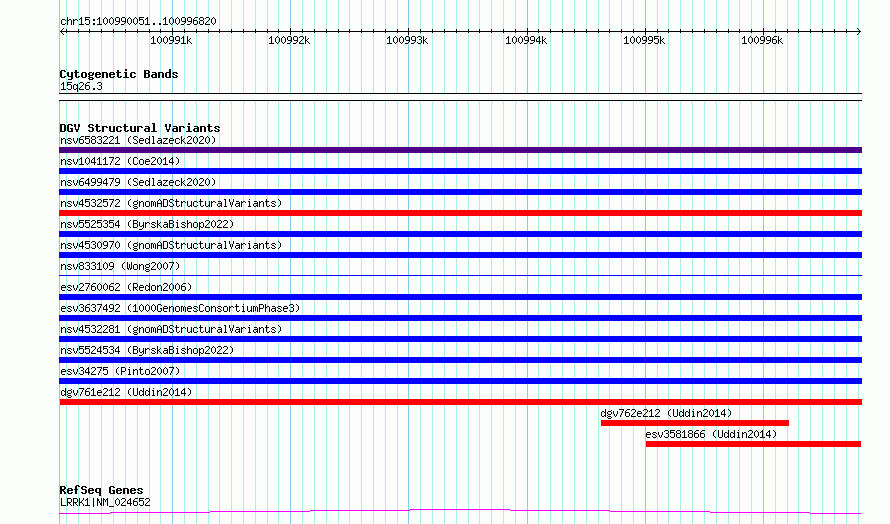Select the 100996k ruler tick label
Screen dimensions: 890x524
(762, 40)
